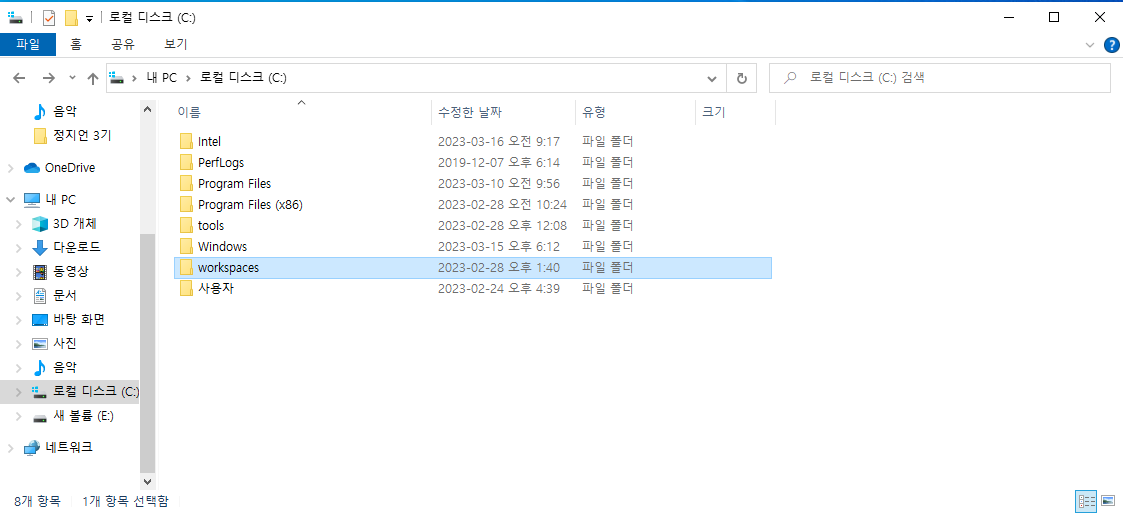Expand the ribbon with the chevron

pyautogui.click(x=1090, y=44)
